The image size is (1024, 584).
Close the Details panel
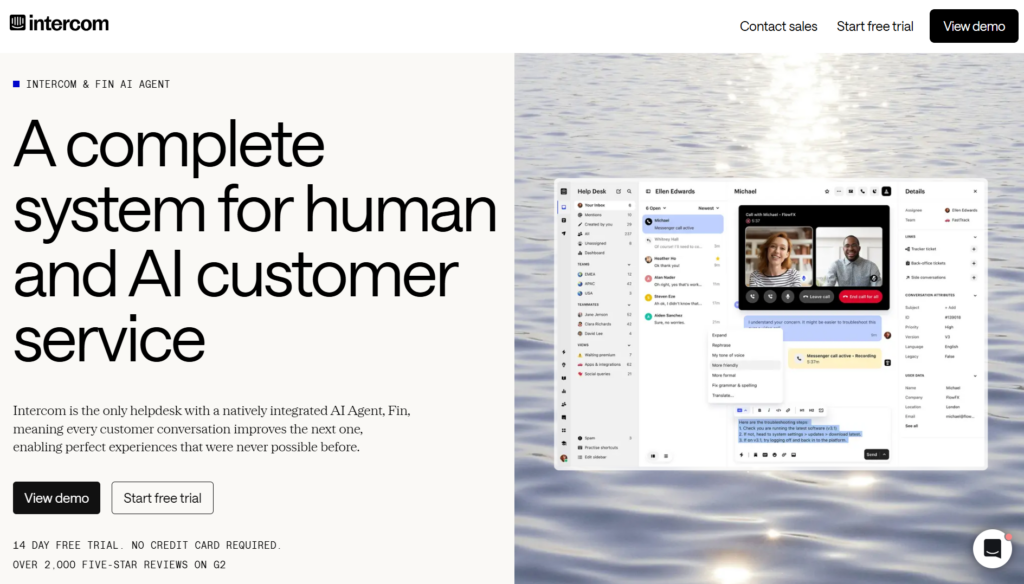tap(975, 191)
